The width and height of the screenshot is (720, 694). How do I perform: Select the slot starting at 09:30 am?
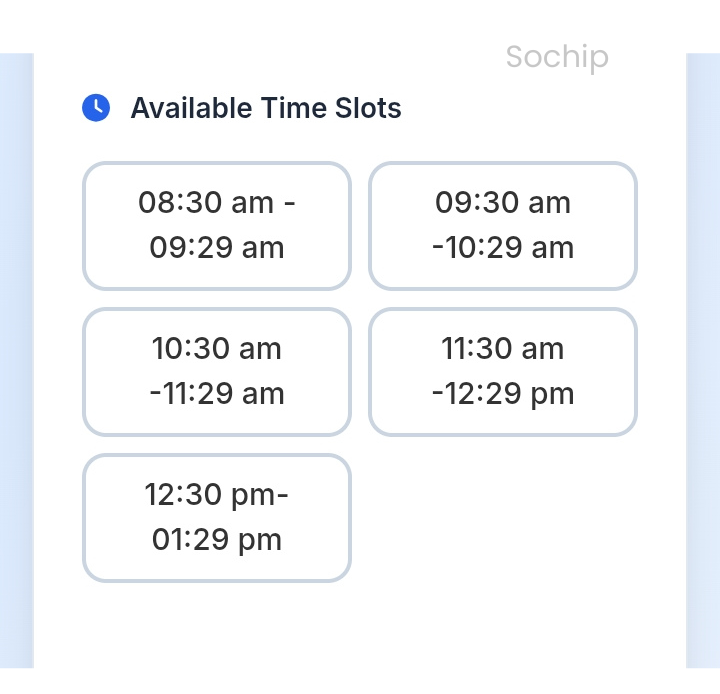(503, 226)
